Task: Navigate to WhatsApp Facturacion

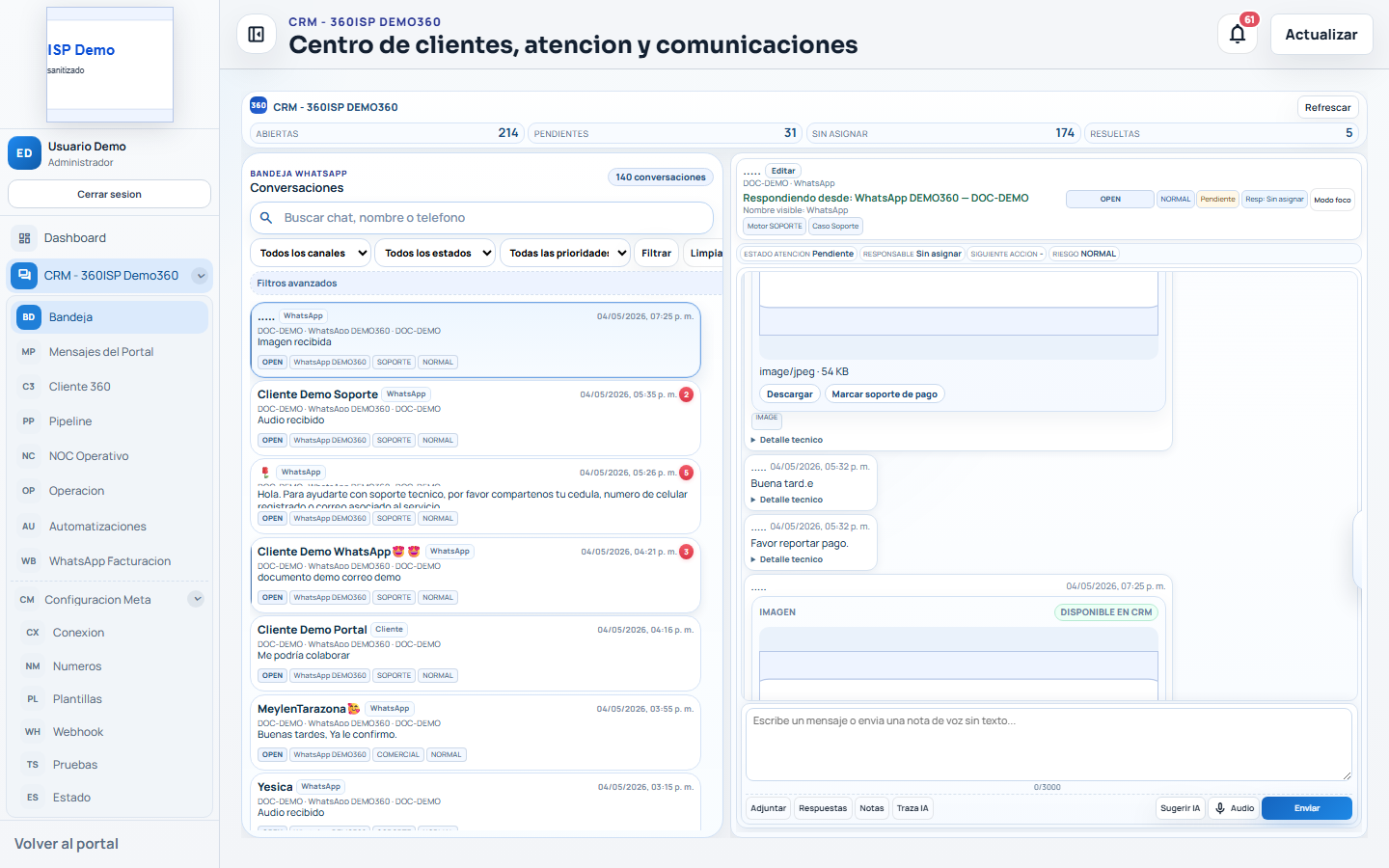Action: (x=109, y=561)
